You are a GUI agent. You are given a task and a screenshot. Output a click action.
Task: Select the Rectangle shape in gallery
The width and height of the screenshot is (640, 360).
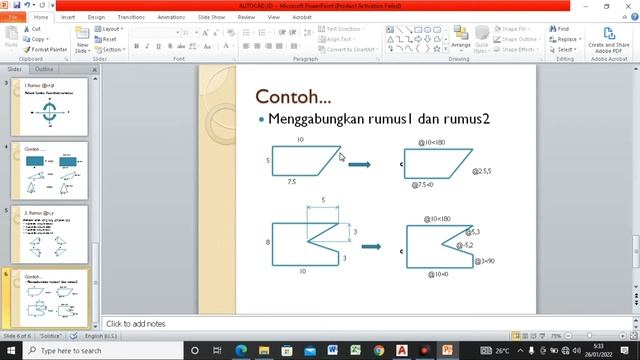(418, 30)
